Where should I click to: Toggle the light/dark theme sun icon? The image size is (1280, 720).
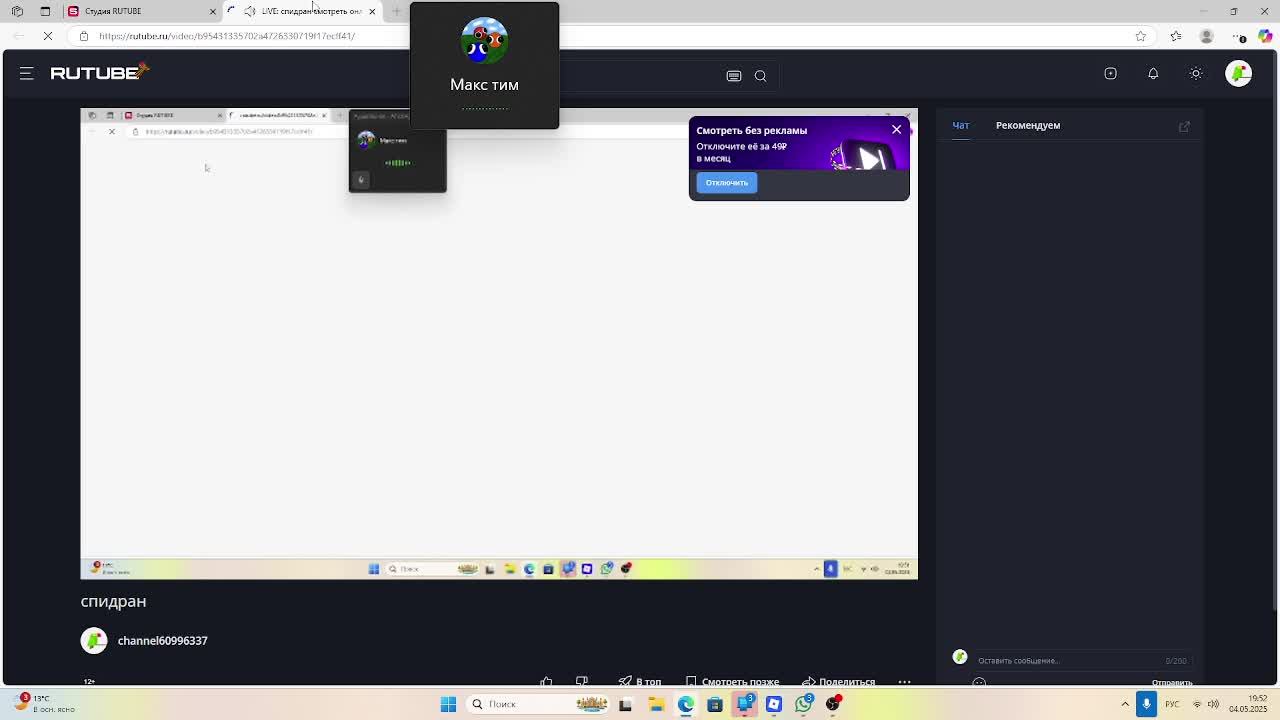tap(1196, 74)
